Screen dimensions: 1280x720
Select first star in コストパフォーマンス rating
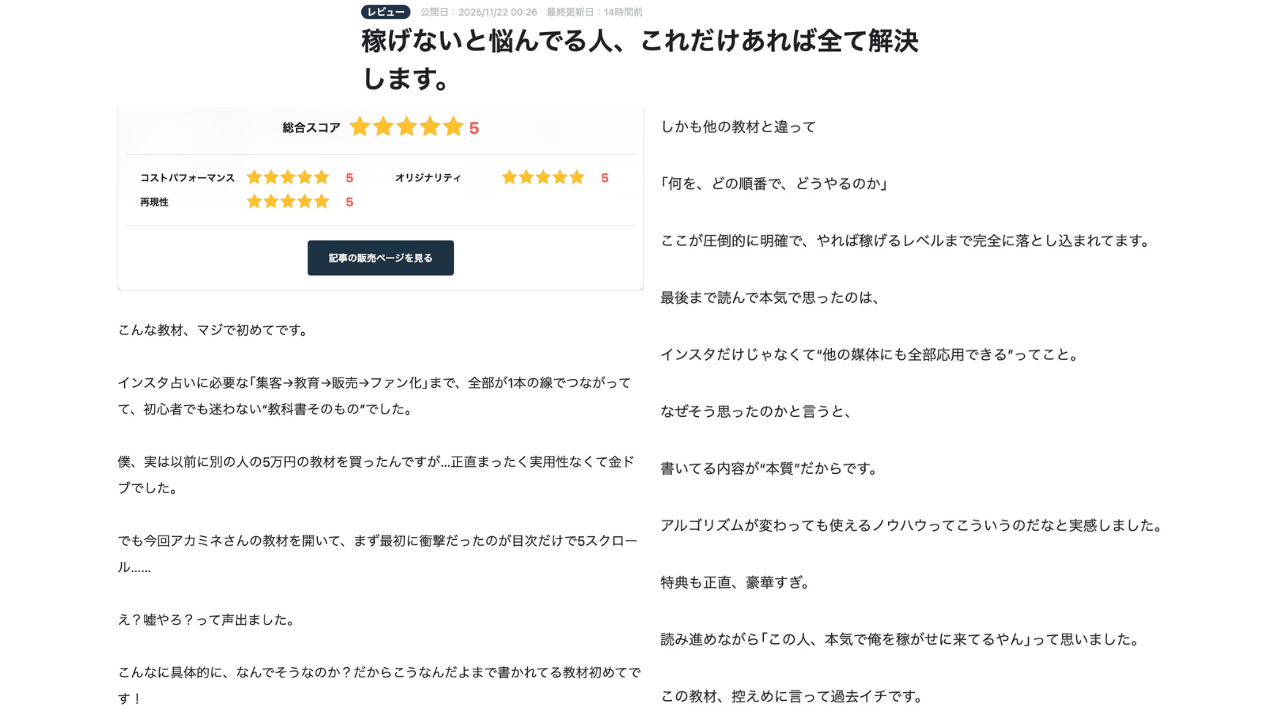tap(254, 177)
